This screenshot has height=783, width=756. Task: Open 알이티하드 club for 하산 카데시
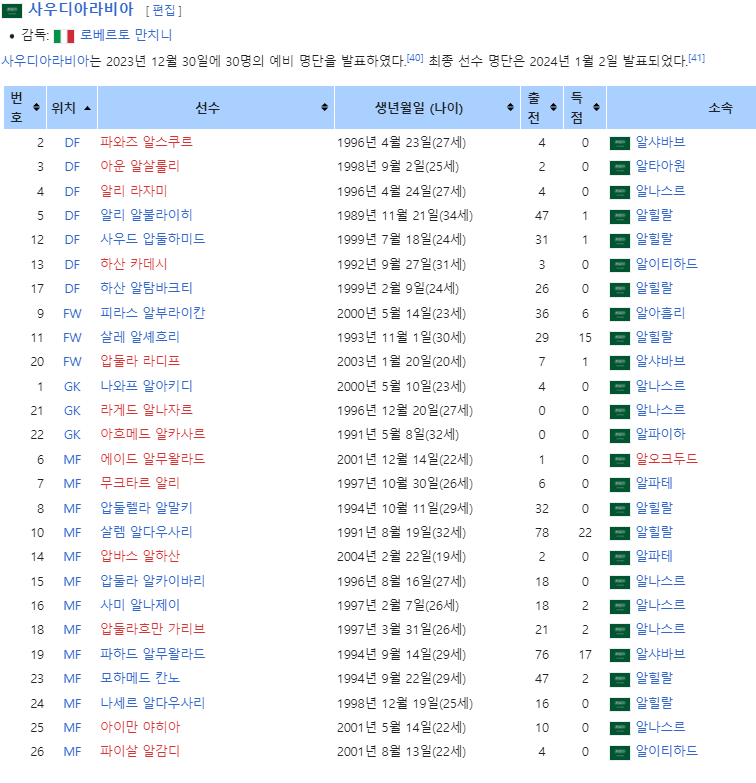(x=667, y=264)
